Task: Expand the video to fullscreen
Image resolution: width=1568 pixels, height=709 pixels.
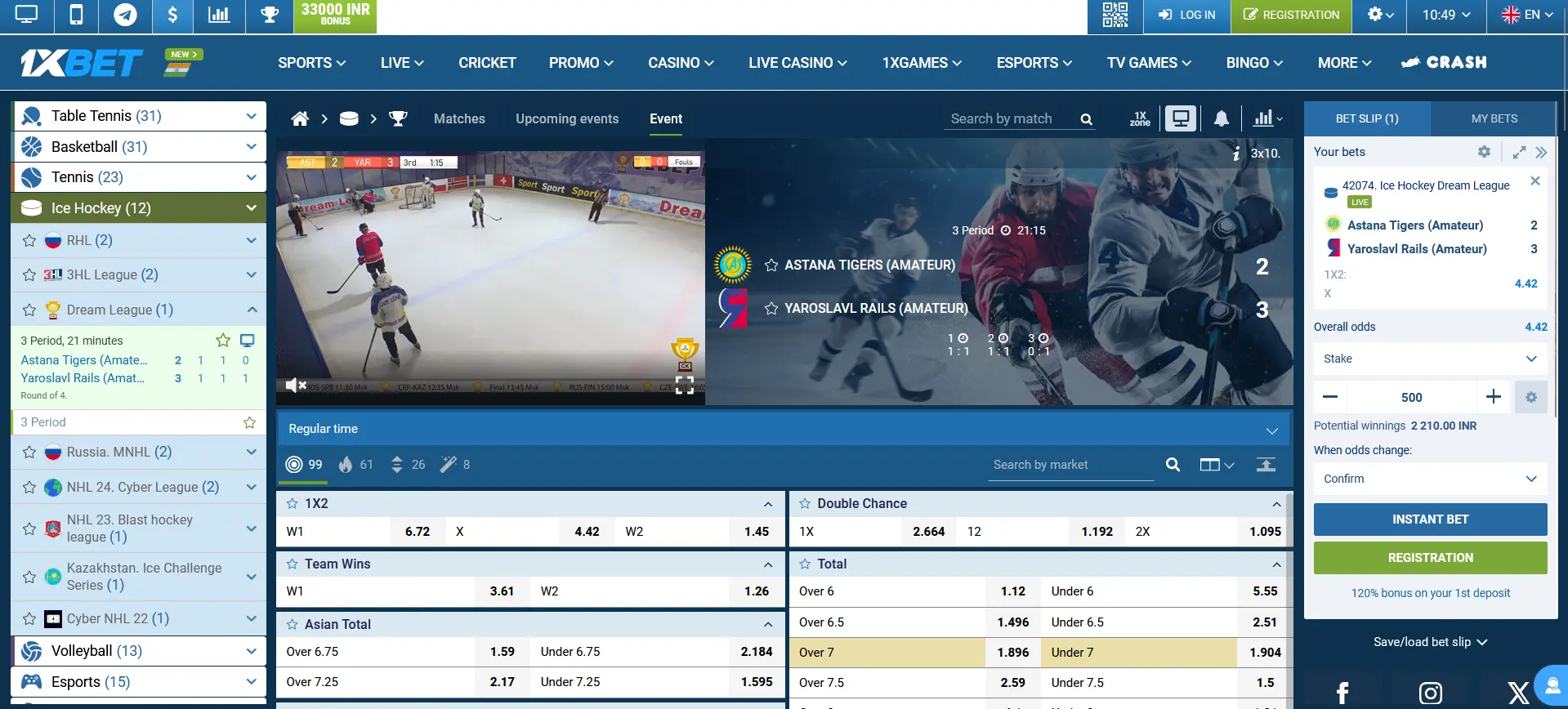Action: 685,385
